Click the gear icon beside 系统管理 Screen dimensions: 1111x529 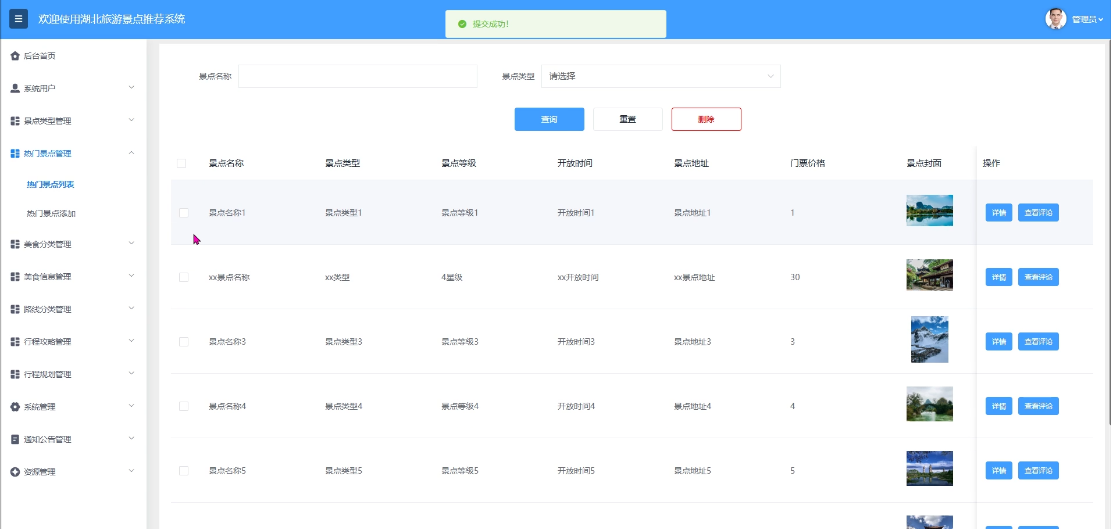[x=15, y=407]
